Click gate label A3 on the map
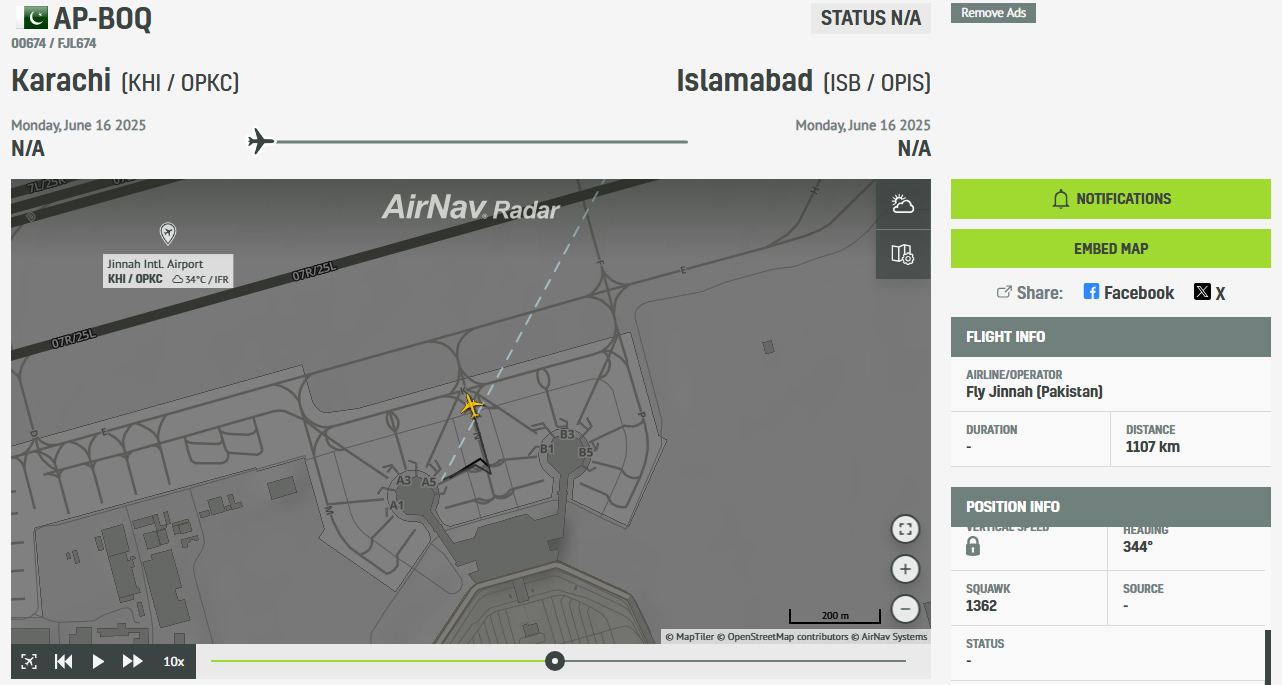 click(404, 480)
